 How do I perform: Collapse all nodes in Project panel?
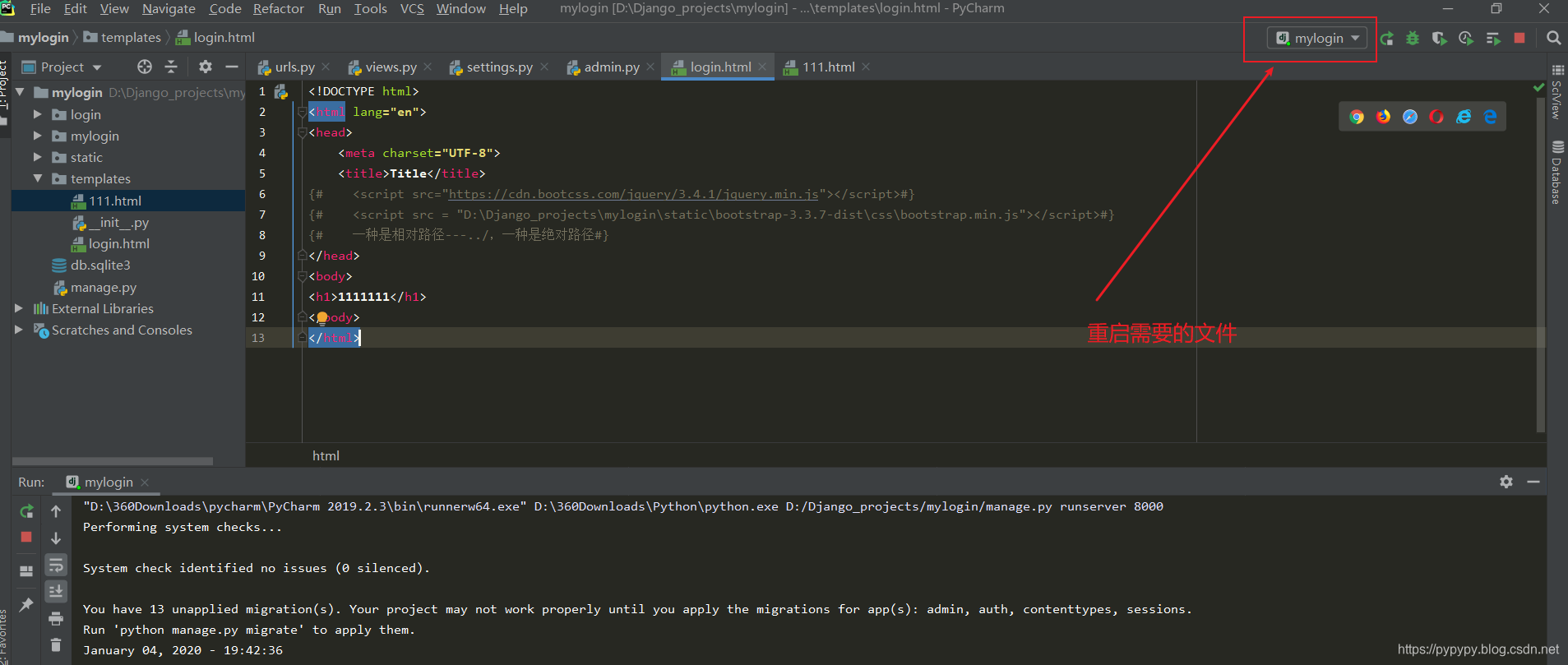tap(171, 67)
